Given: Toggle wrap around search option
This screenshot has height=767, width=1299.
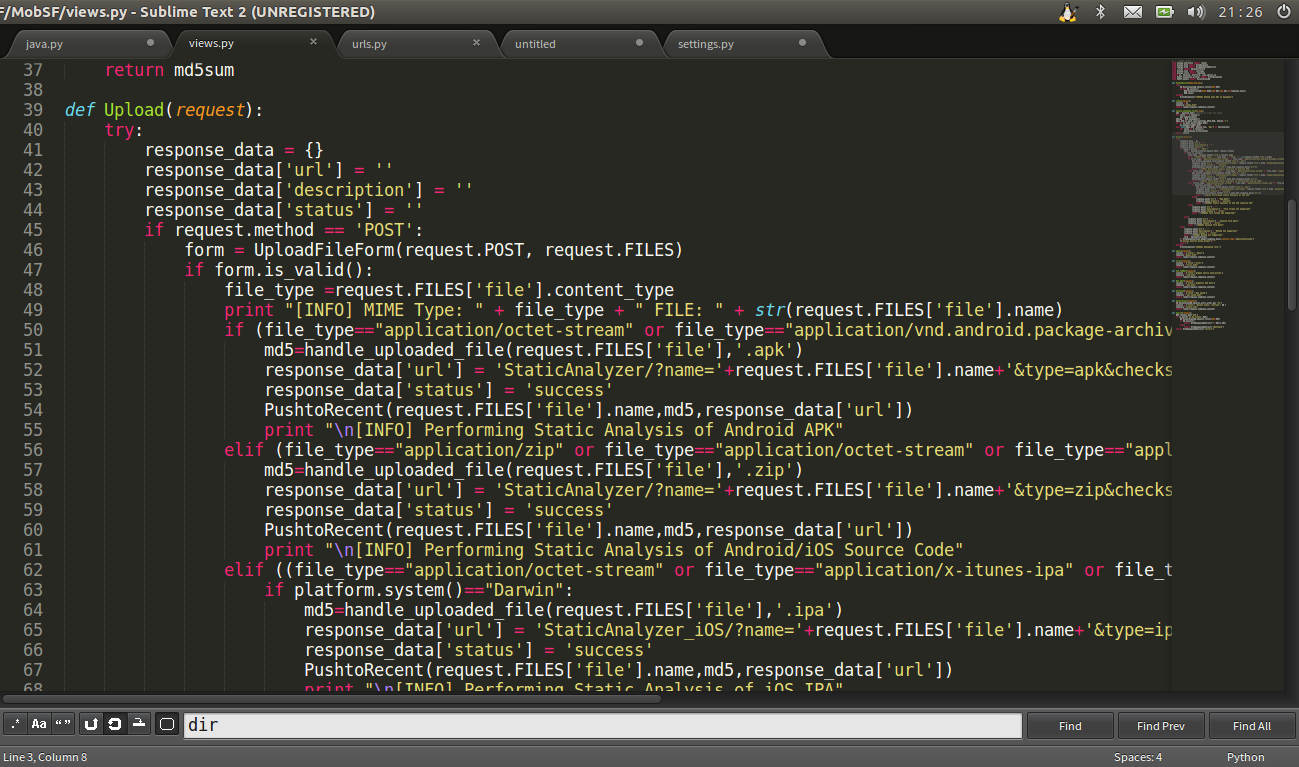Looking at the screenshot, I should point(115,725).
